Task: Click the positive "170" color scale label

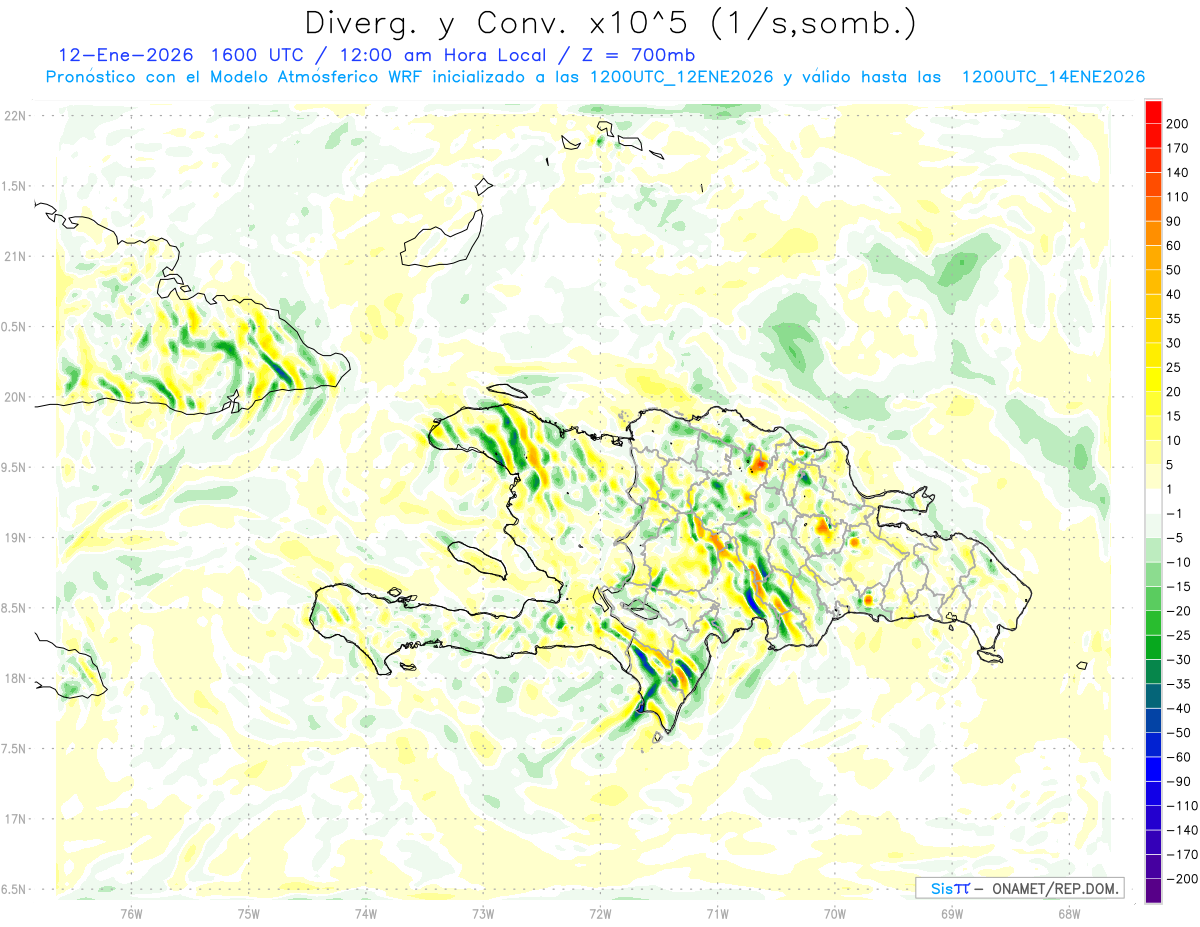Action: pos(1177,148)
